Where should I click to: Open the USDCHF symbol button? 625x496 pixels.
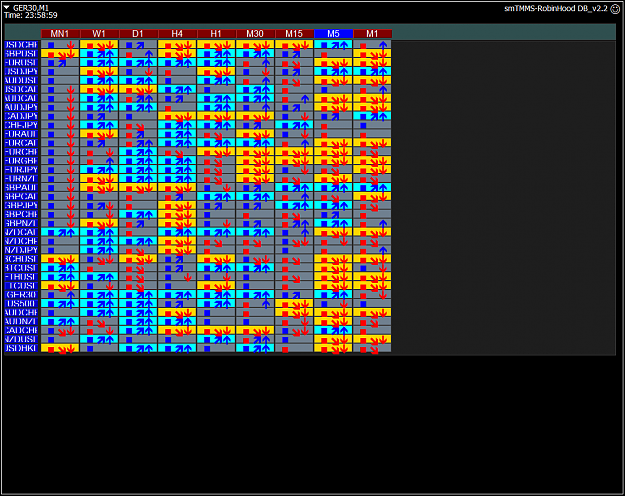point(22,45)
